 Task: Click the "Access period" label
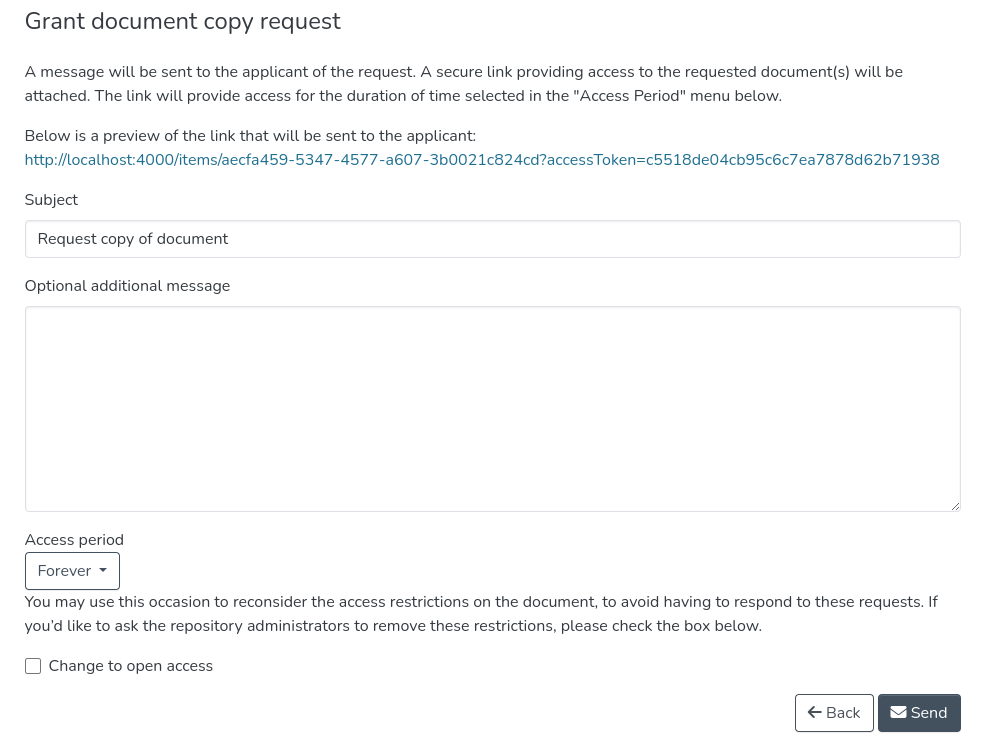pos(74,540)
